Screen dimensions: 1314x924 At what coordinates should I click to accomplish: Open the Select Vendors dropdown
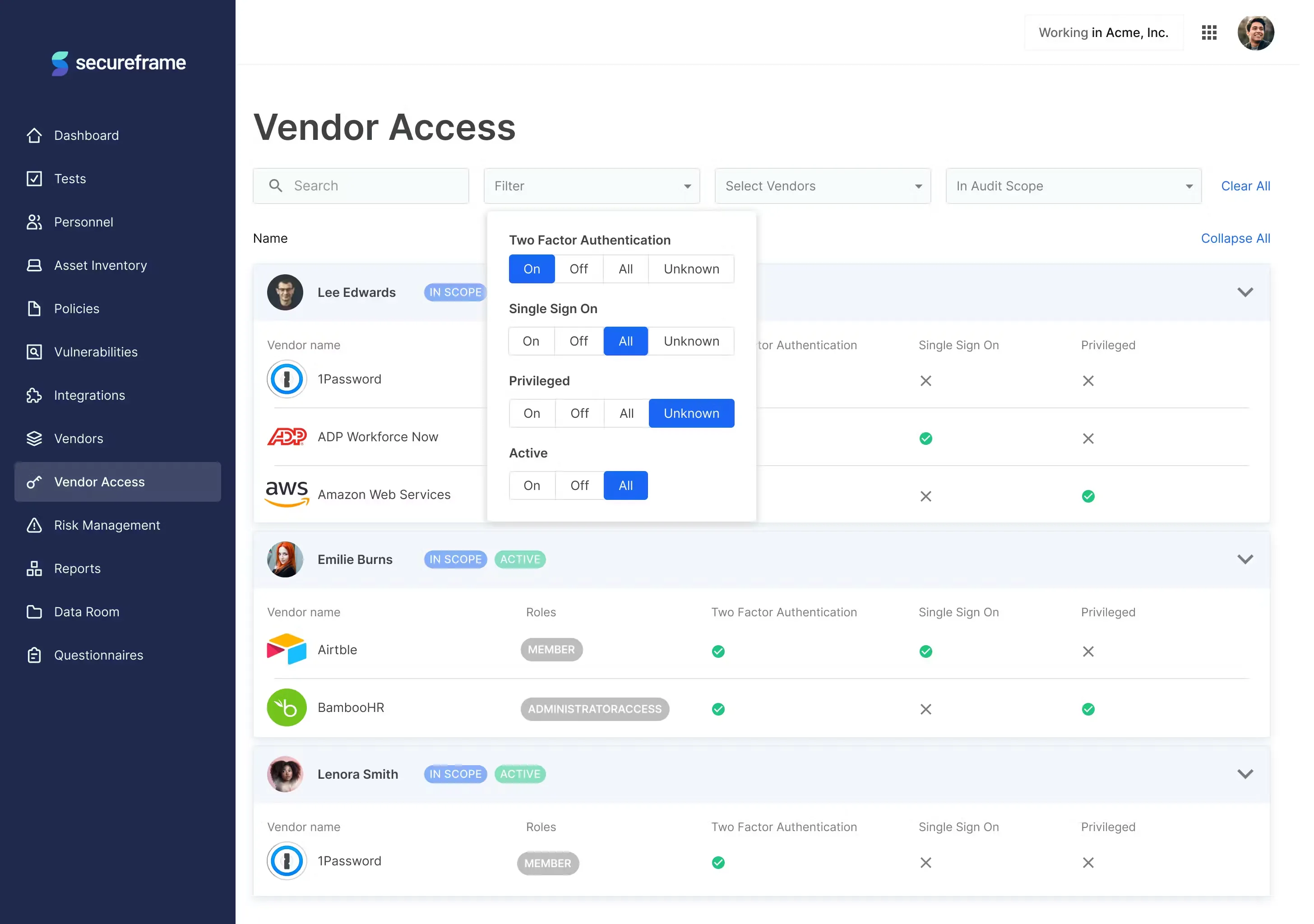point(823,186)
